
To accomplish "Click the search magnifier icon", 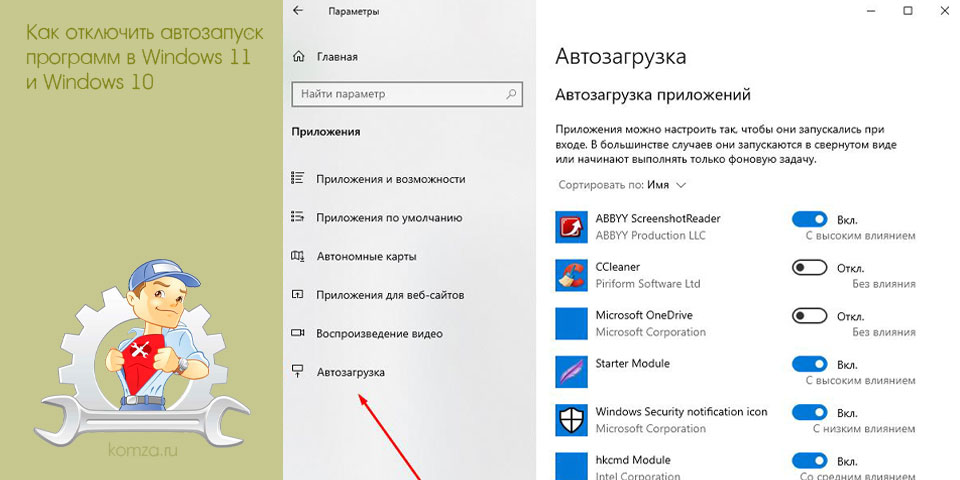I will point(511,94).
